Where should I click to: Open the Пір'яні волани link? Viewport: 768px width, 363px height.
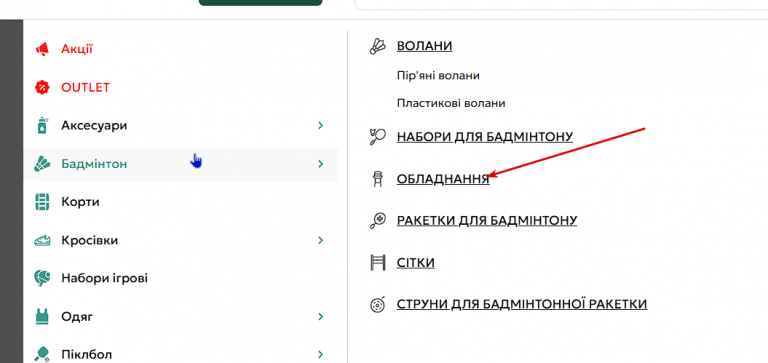[438, 75]
